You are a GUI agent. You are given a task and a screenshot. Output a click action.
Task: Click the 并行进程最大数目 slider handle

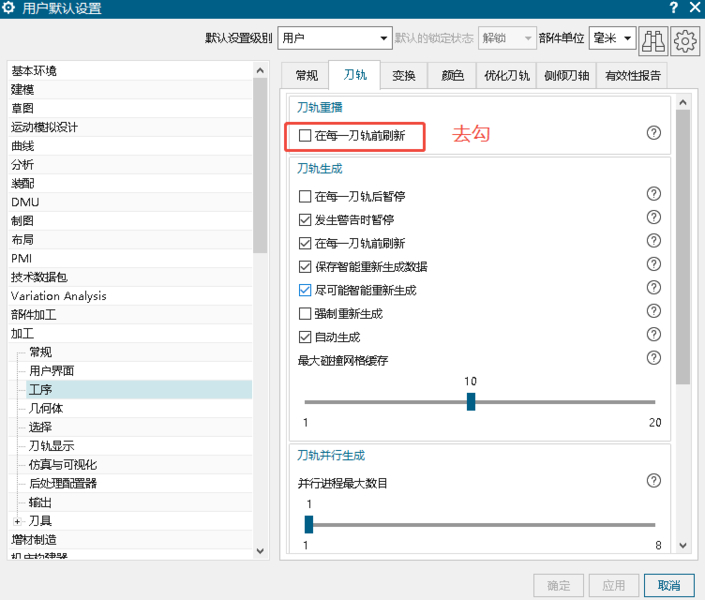309,524
